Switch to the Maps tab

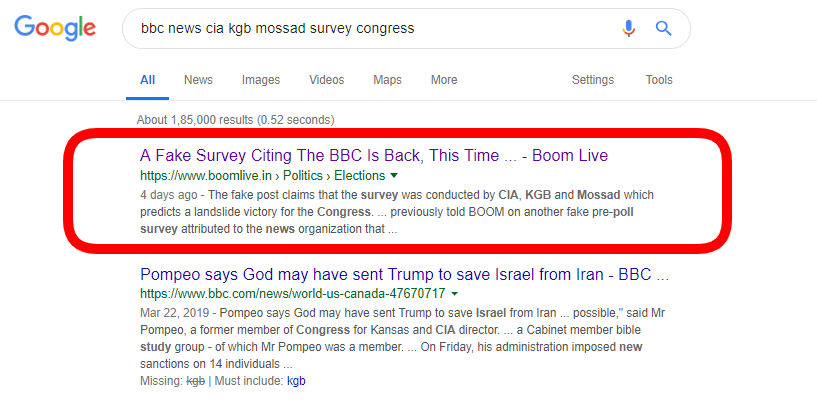click(x=387, y=80)
